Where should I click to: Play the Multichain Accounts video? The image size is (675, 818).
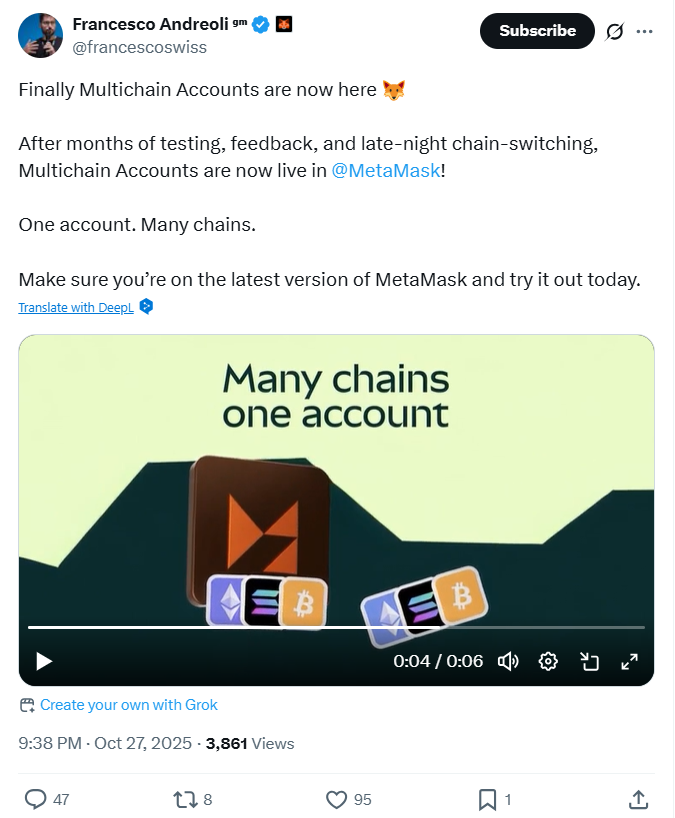pos(44,661)
